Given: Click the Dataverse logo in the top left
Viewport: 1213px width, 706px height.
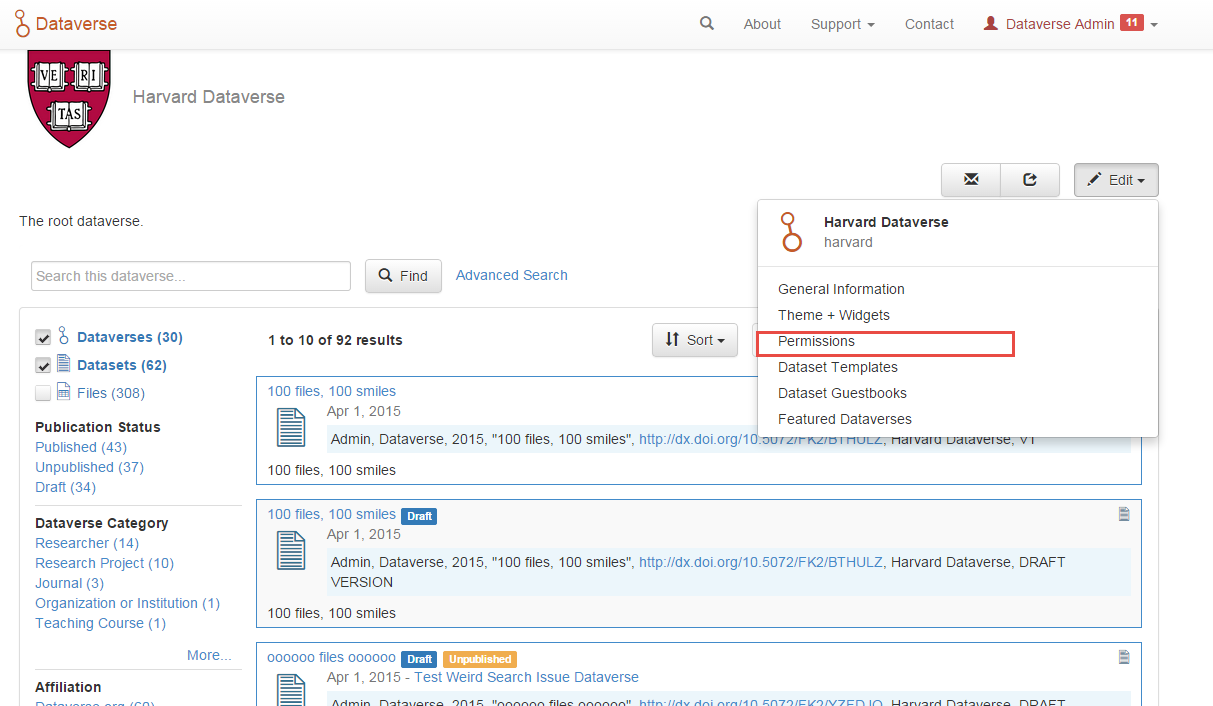Looking at the screenshot, I should coord(65,23).
